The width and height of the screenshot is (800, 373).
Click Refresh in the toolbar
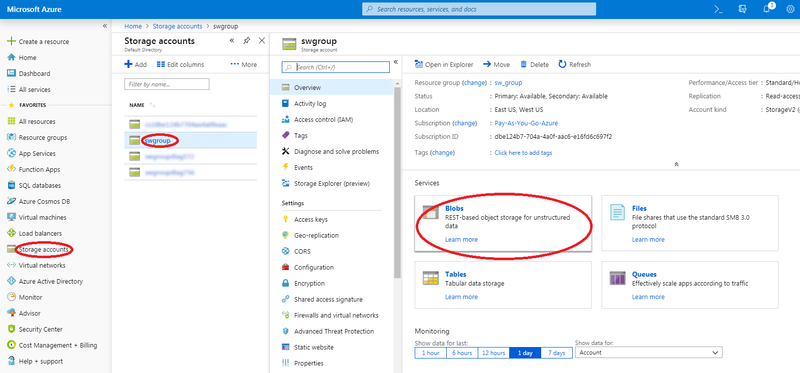point(574,65)
